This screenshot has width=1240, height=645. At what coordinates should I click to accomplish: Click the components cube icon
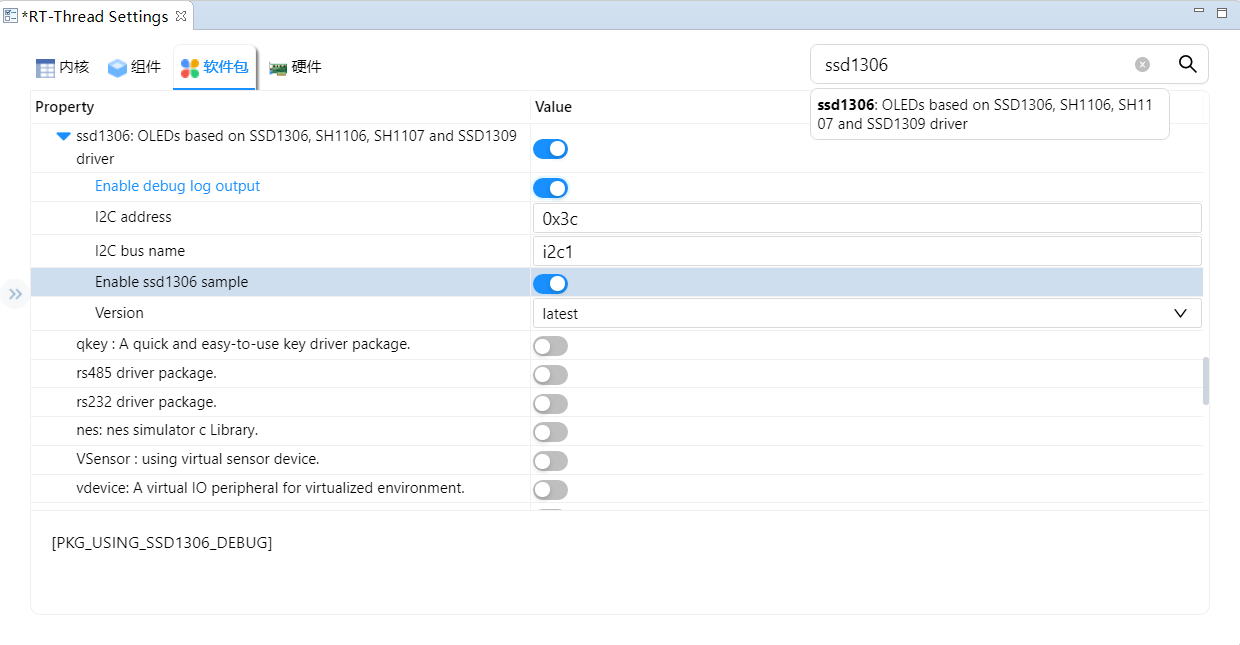(117, 68)
